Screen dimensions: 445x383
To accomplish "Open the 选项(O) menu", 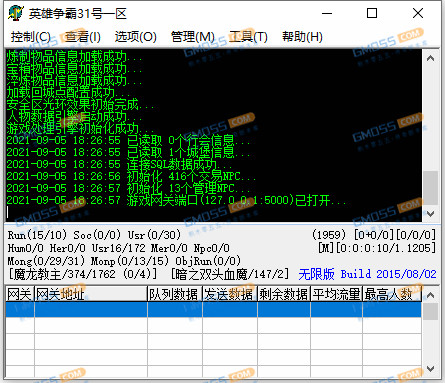I will click(x=135, y=36).
